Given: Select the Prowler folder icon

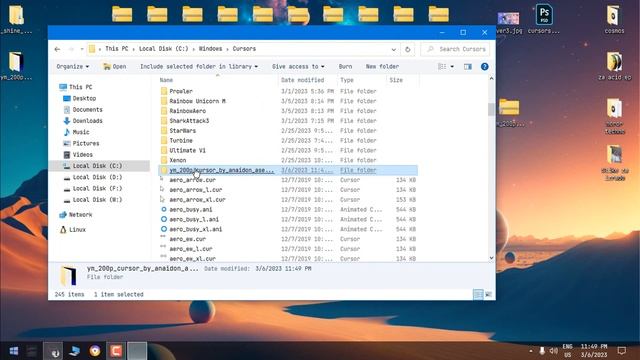Looking at the screenshot, I should pos(164,91).
